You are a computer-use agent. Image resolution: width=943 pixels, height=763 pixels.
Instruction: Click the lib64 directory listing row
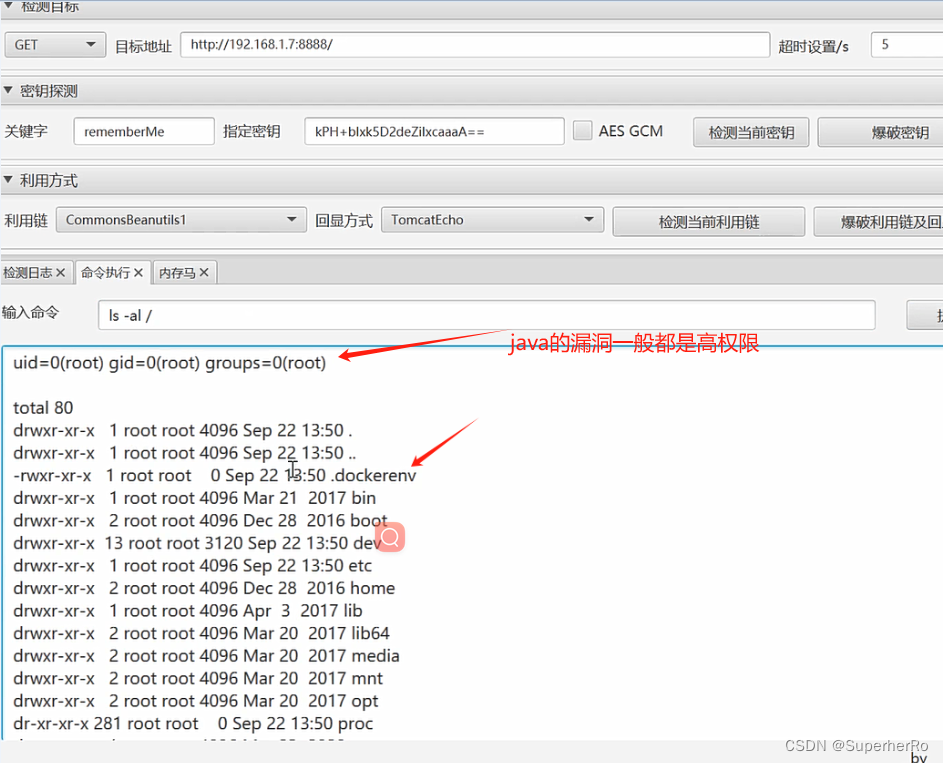(201, 633)
